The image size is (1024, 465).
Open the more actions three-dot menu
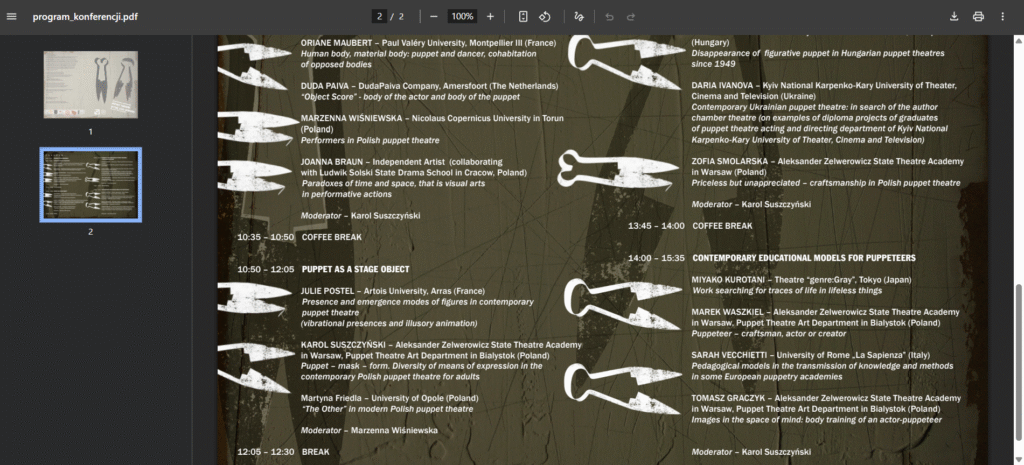coord(1003,17)
